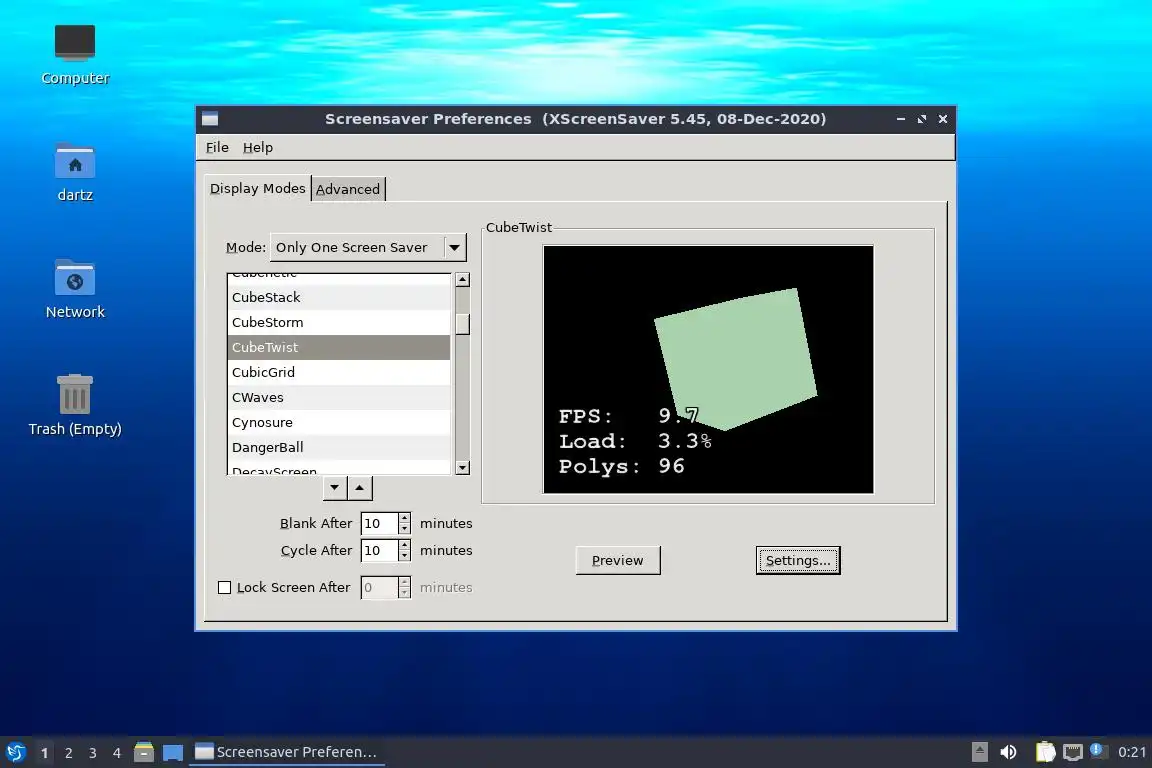Maximize the Screensaver Preferences window
1152x768 pixels.
tap(922, 119)
